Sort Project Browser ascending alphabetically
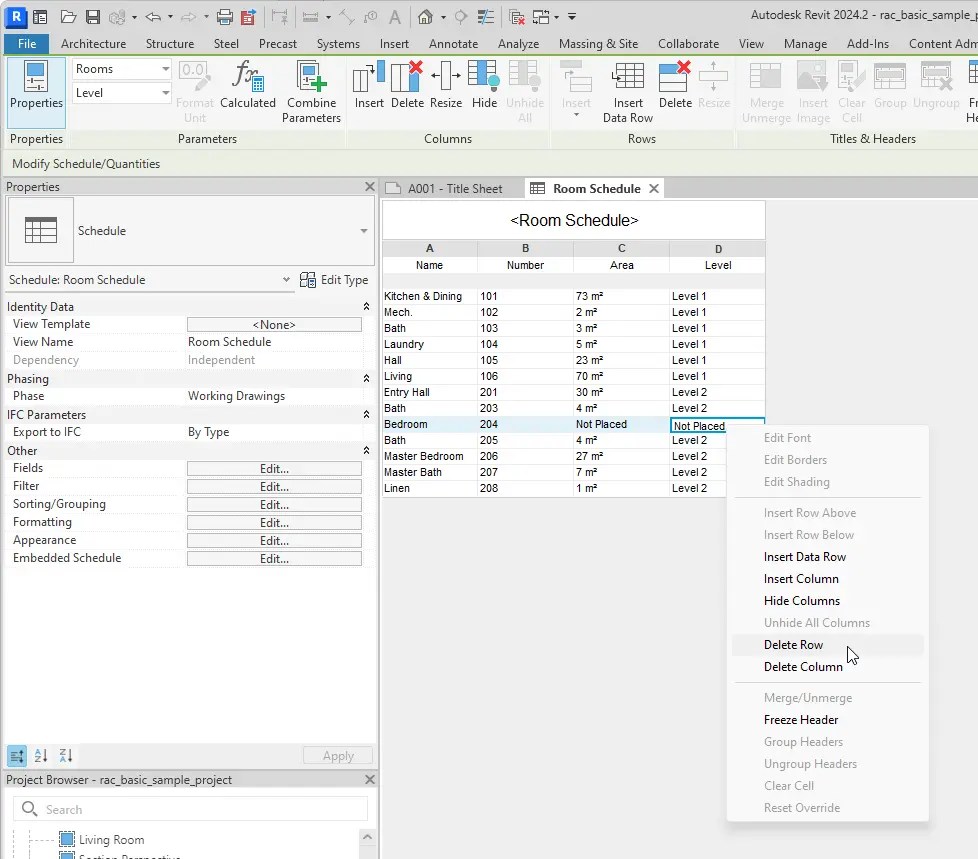 tap(42, 756)
